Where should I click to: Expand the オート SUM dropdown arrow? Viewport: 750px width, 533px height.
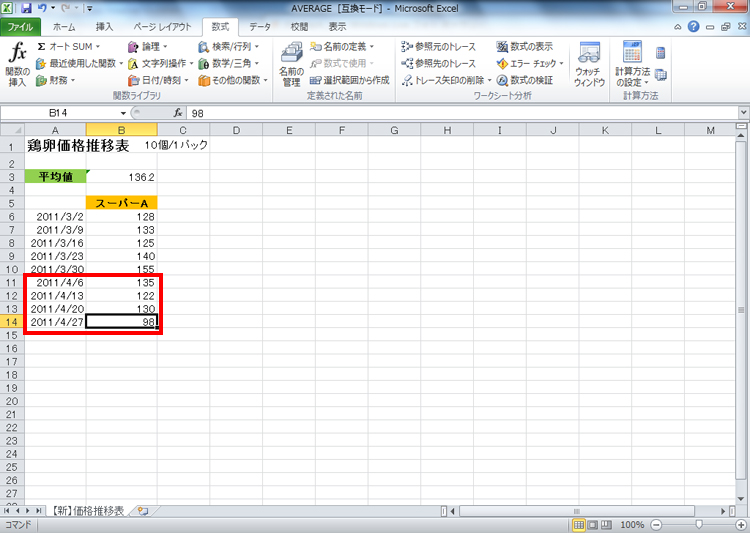tap(98, 46)
